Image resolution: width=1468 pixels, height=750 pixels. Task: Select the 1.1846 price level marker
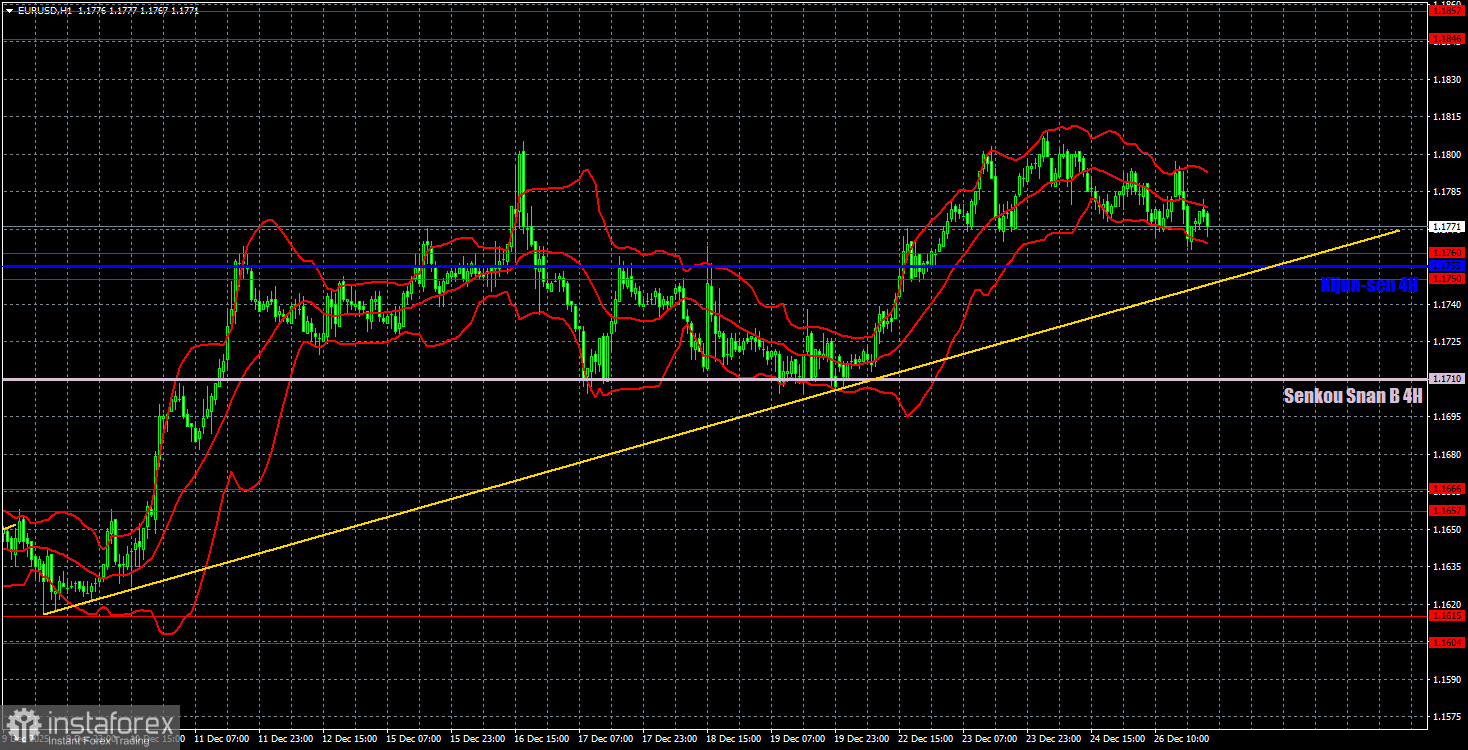point(1449,37)
